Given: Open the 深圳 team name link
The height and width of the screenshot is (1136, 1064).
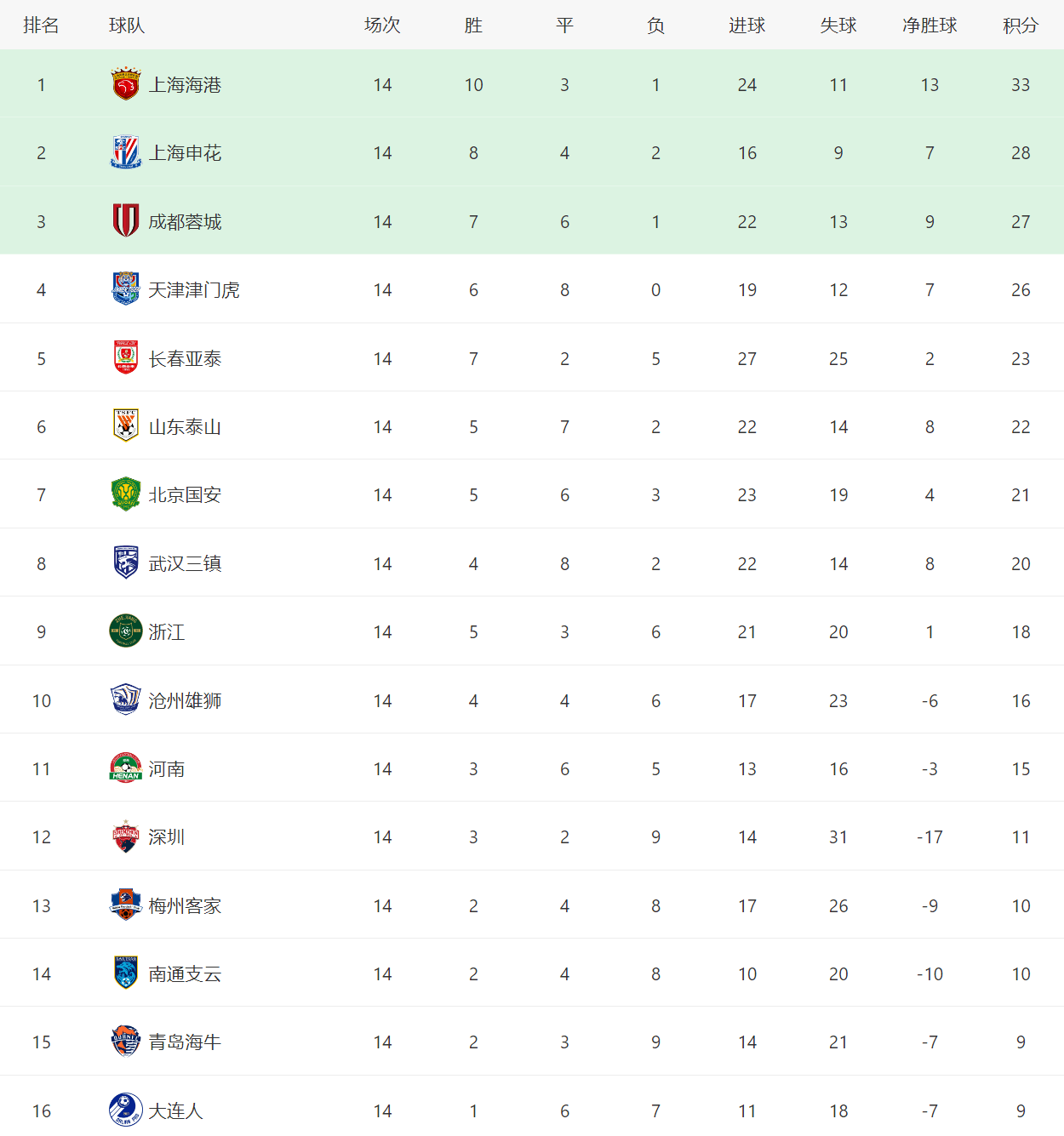Looking at the screenshot, I should [x=167, y=837].
